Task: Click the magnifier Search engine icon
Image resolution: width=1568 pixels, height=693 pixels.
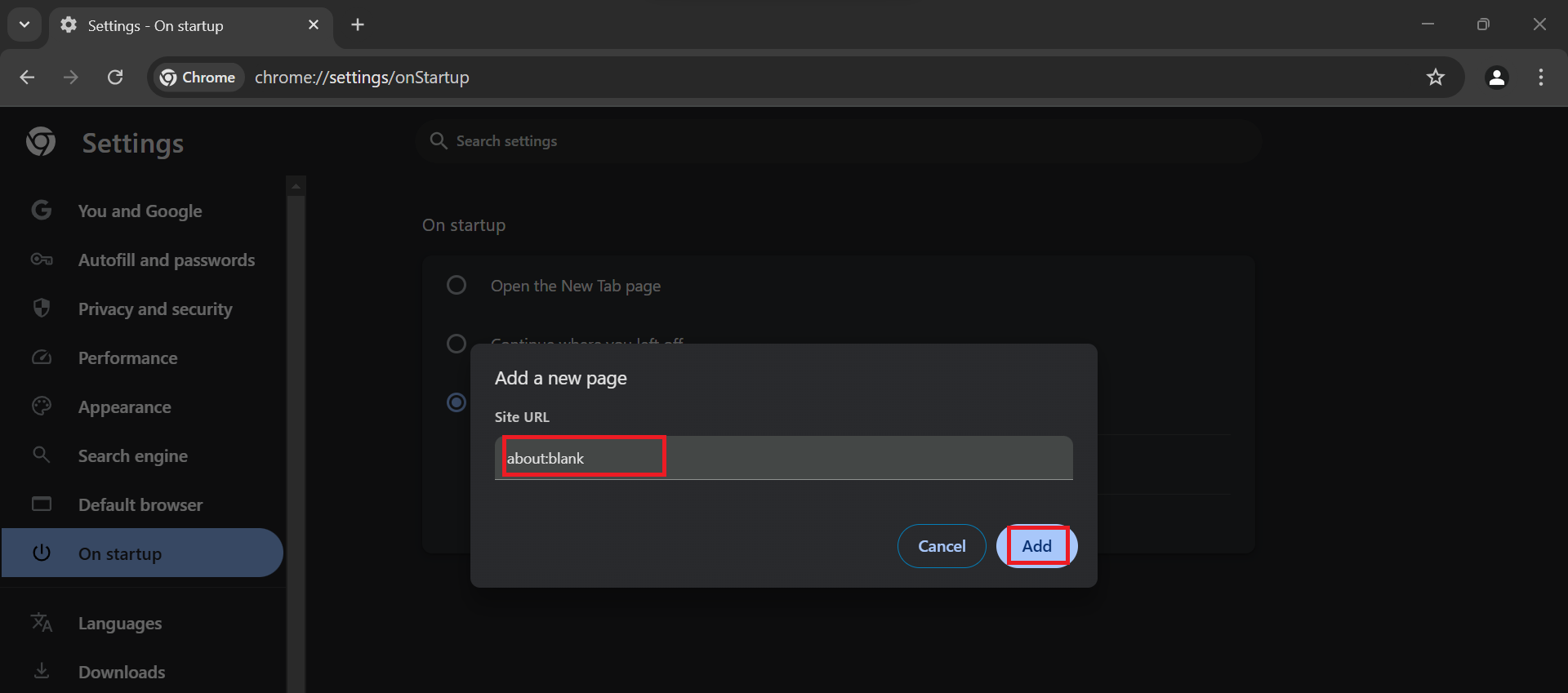Action: [42, 455]
